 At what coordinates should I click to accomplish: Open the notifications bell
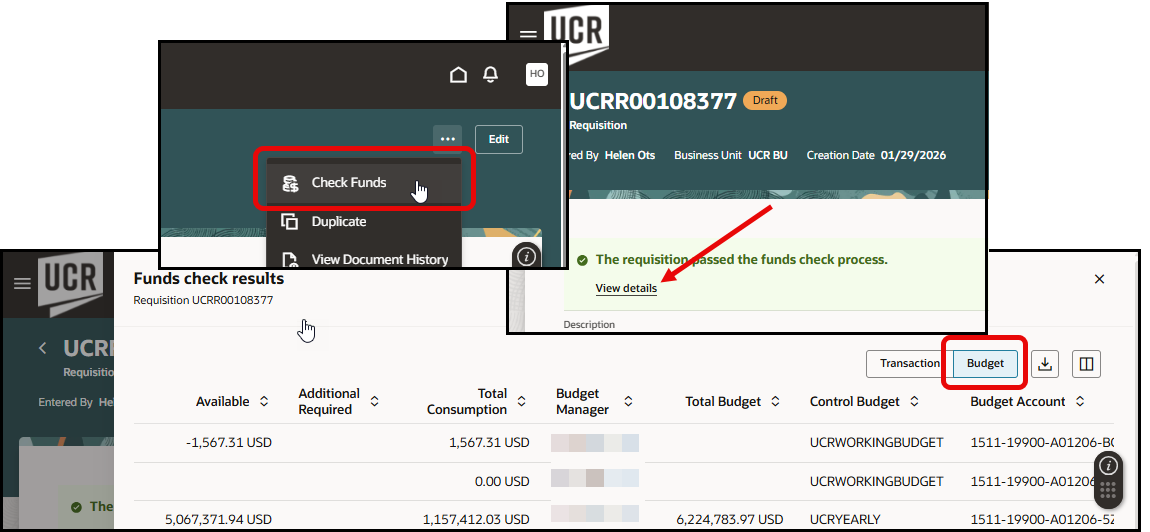coord(491,75)
